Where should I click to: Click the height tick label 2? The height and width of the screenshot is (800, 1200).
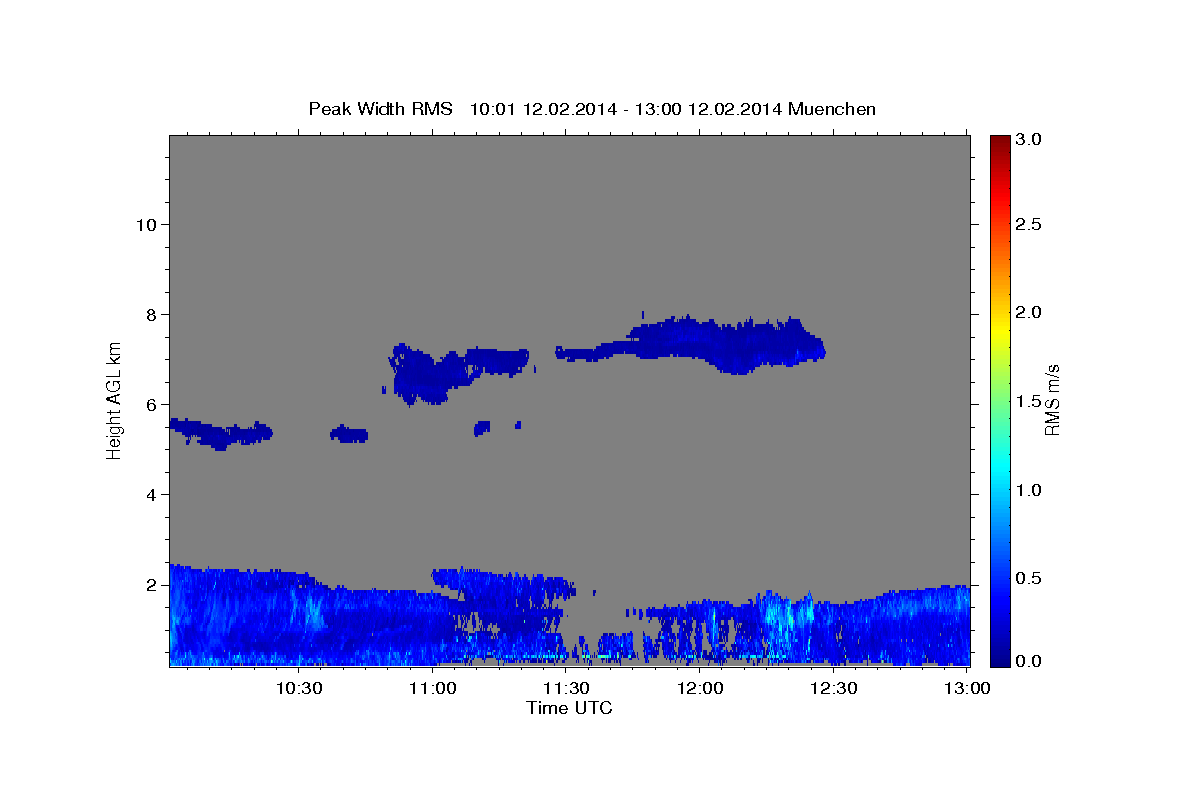click(x=151, y=585)
